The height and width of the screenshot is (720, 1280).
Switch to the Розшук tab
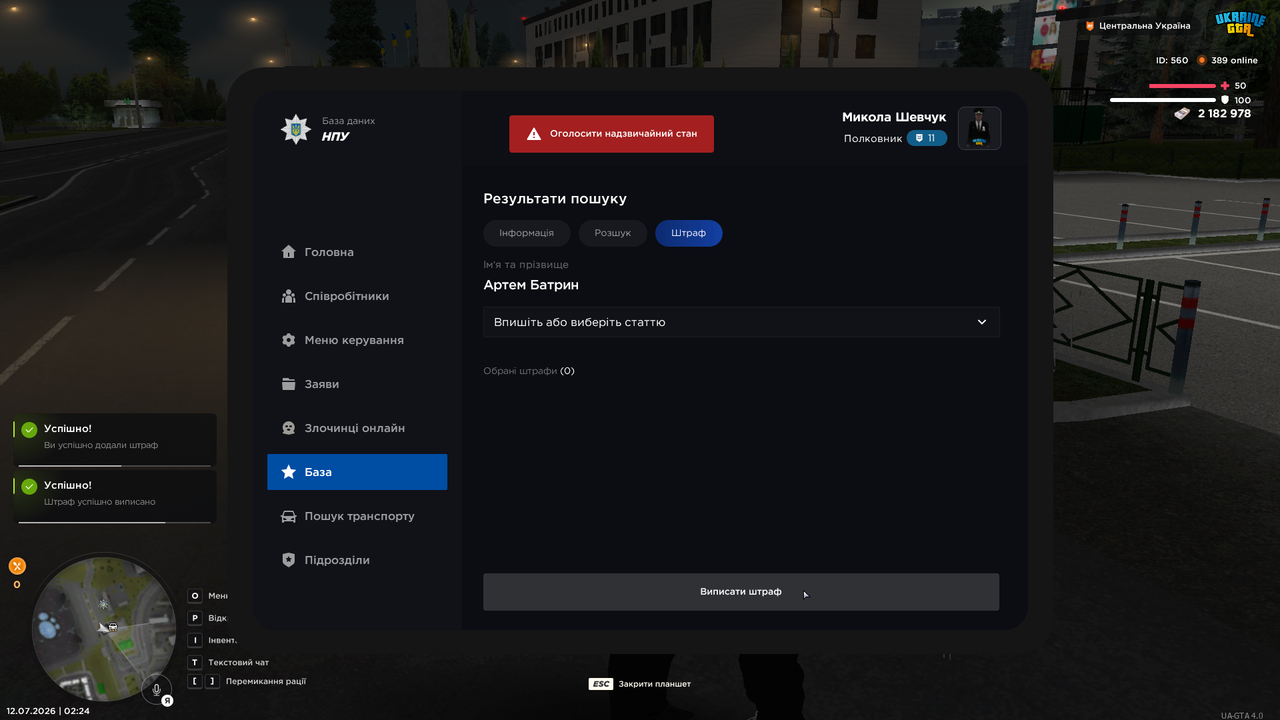tap(613, 233)
